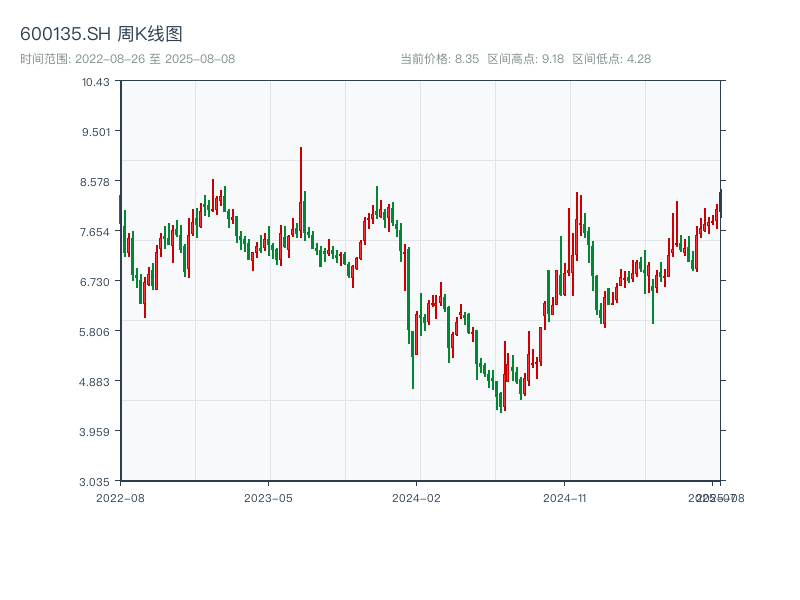The height and width of the screenshot is (600, 800).
Task: Select the 6.730 y-axis tick label
Action: (96, 281)
